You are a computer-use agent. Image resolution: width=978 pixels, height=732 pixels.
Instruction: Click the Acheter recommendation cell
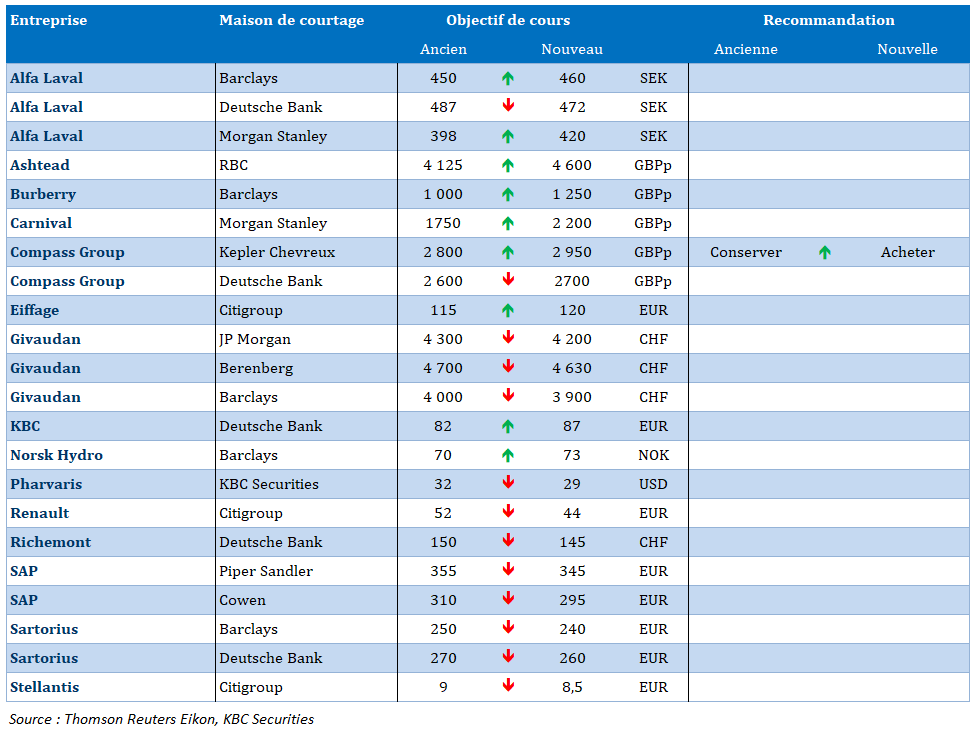pyautogui.click(x=907, y=252)
